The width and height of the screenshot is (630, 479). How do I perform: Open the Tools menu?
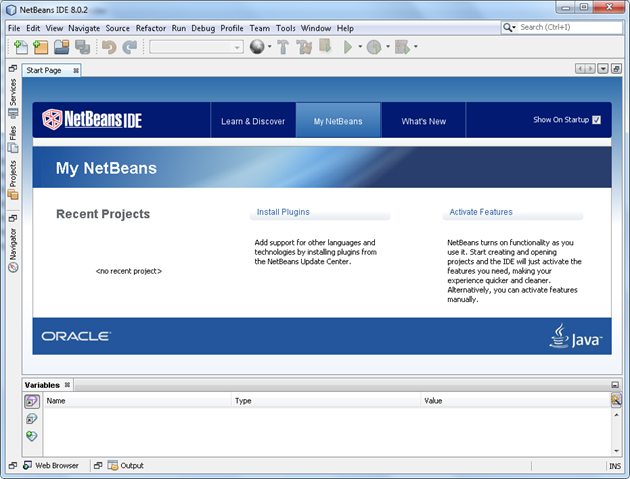pyautogui.click(x=286, y=28)
